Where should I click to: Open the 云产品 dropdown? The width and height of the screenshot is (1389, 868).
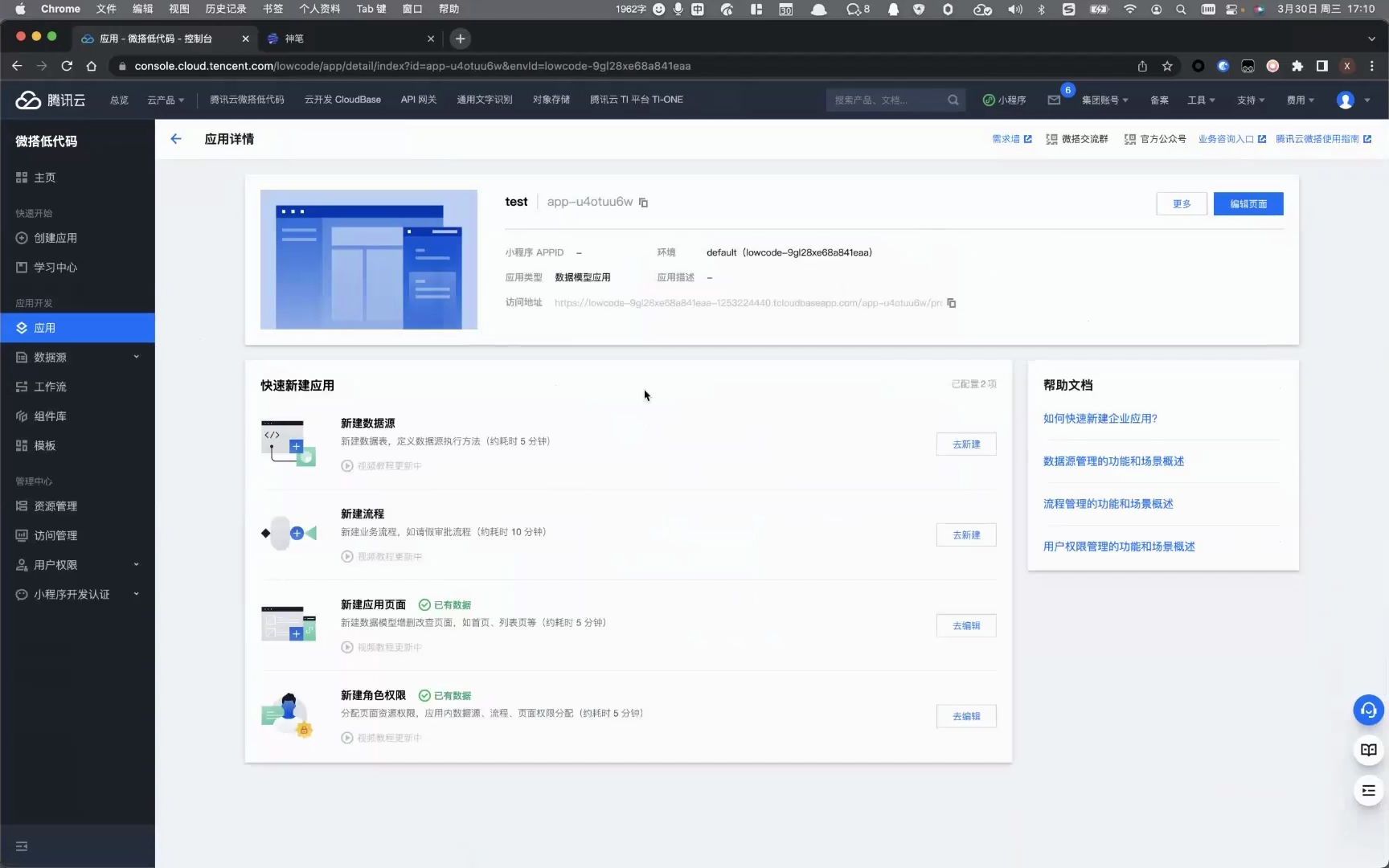(166, 100)
